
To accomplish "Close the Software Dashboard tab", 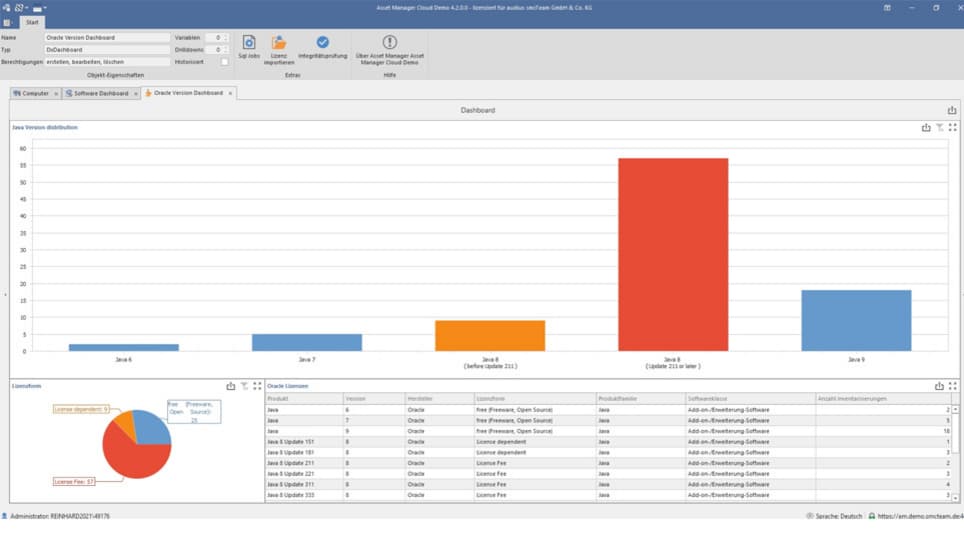I will [x=136, y=93].
